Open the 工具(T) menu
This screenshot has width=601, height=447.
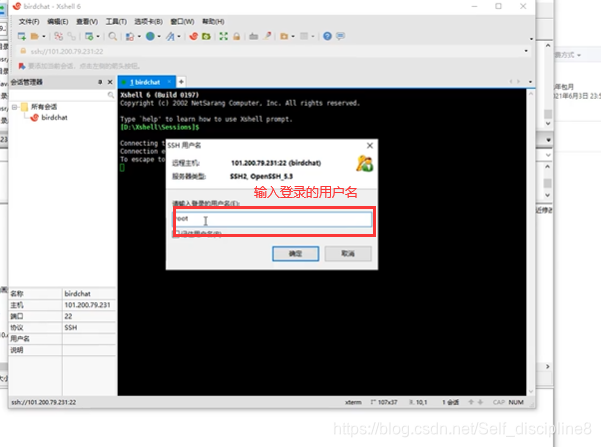[x=116, y=21]
